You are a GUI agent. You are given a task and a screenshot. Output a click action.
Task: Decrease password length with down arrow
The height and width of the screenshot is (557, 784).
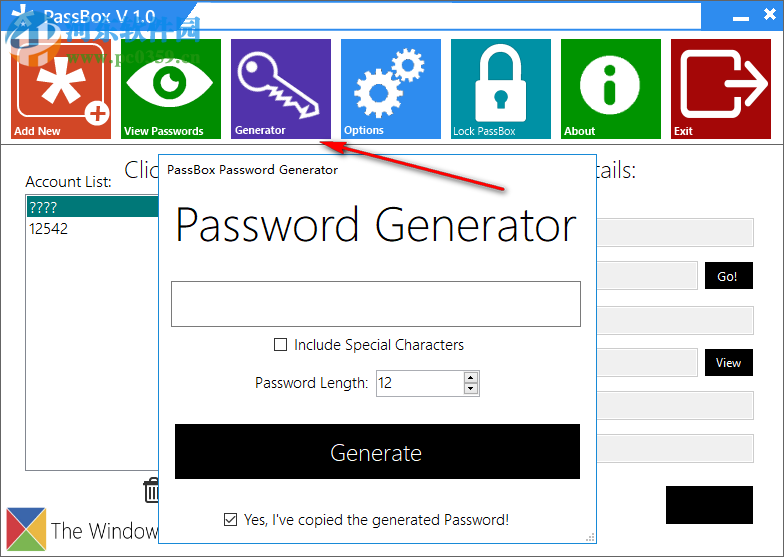point(471,388)
